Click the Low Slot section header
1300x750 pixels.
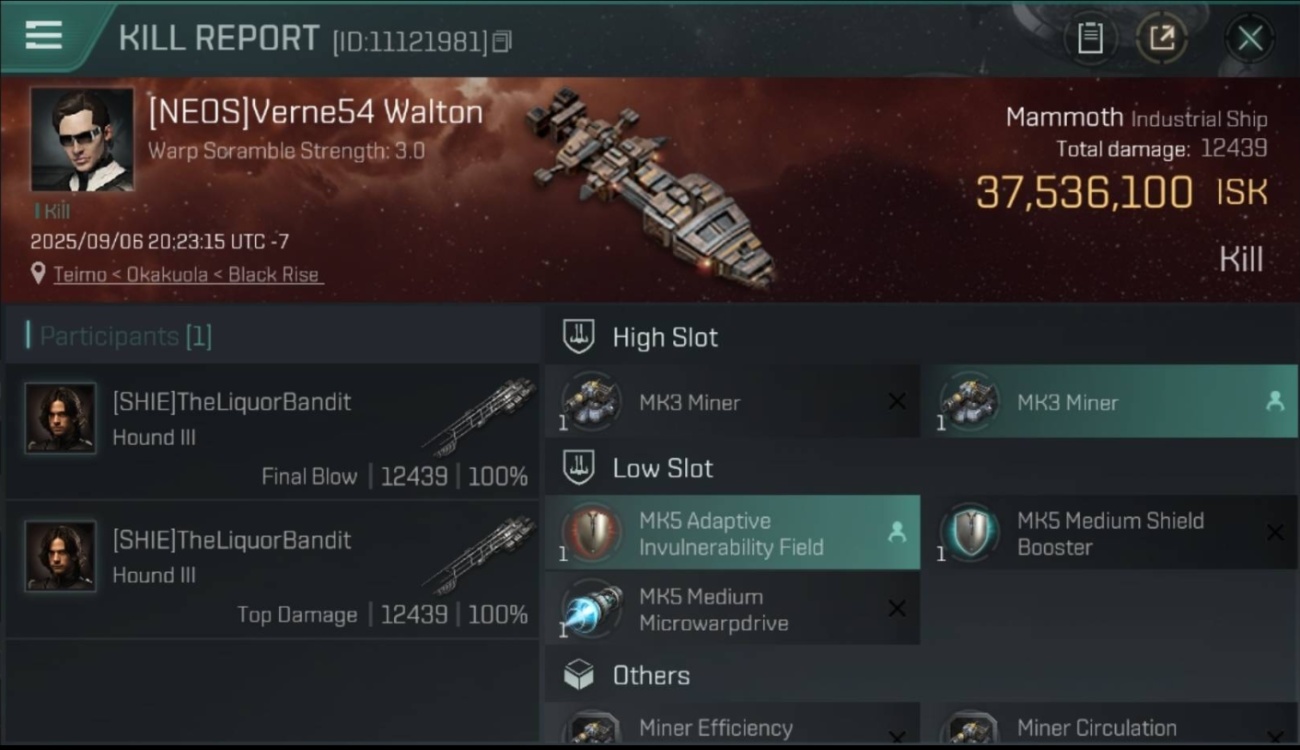pyautogui.click(x=662, y=468)
